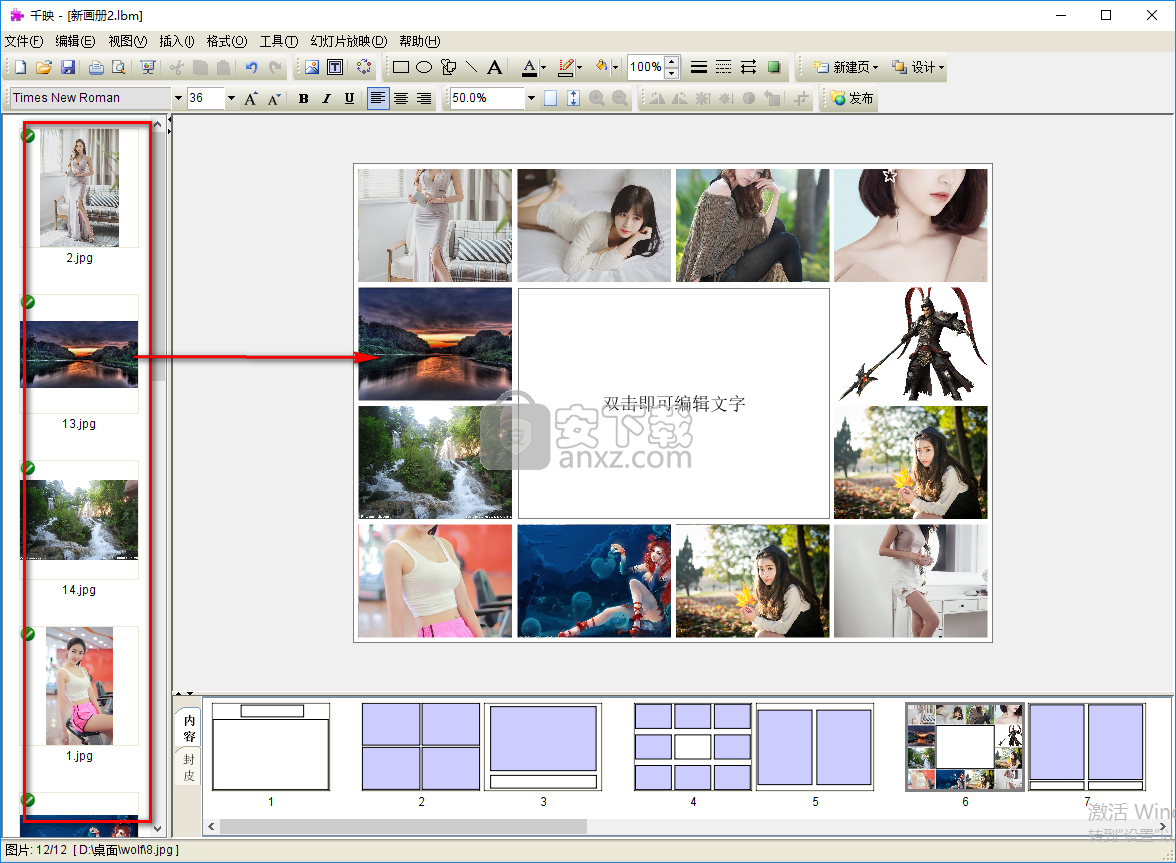Select the Rectangle shape tool
This screenshot has width=1176, height=863.
pyautogui.click(x=400, y=67)
